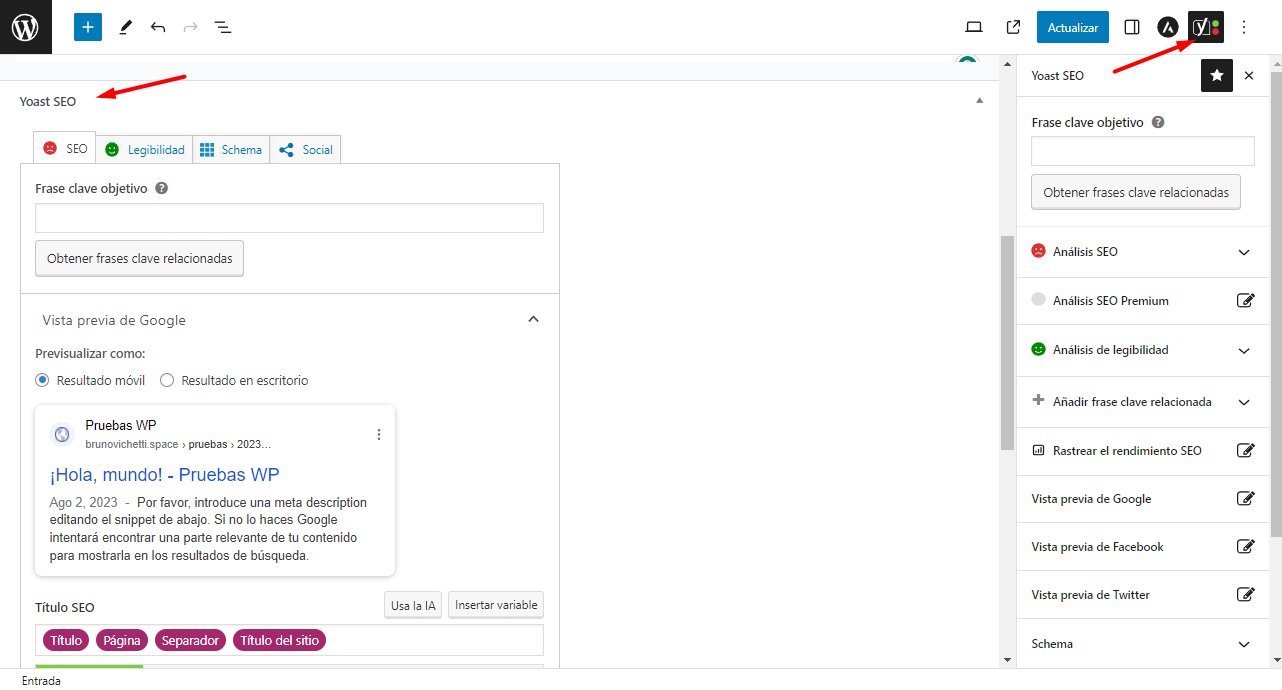Open the three-dot Options menu
This screenshot has width=1282, height=690.
pos(1244,27)
